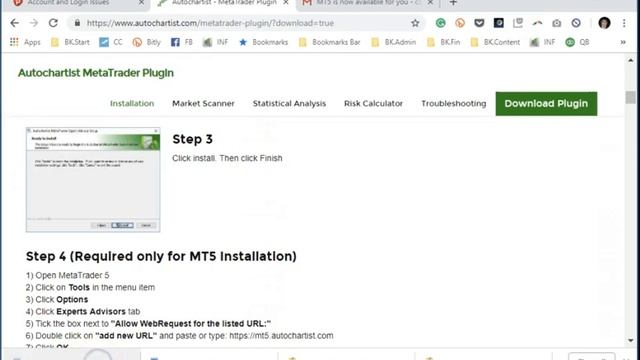The height and width of the screenshot is (360, 640).
Task: Click the 'Click Options' instruction line
Action: pos(57,300)
